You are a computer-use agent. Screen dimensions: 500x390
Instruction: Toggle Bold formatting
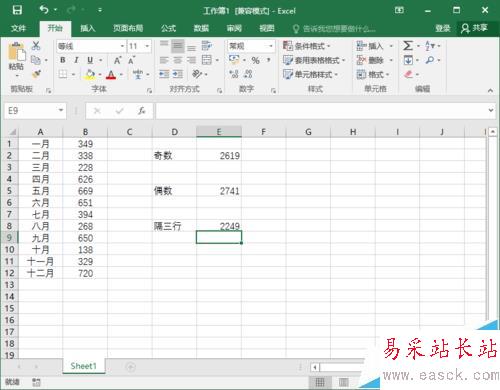[63, 60]
